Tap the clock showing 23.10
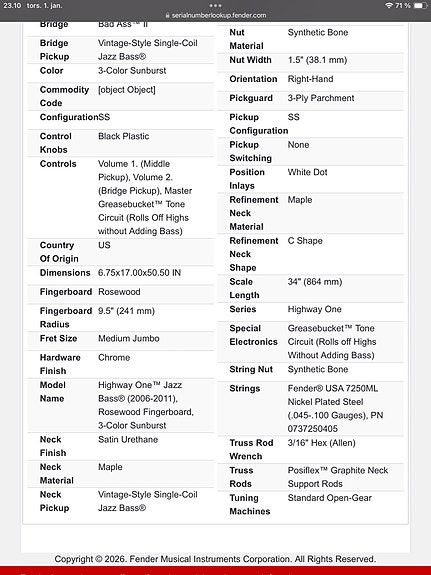The height and width of the screenshot is (575, 431). (12, 6)
